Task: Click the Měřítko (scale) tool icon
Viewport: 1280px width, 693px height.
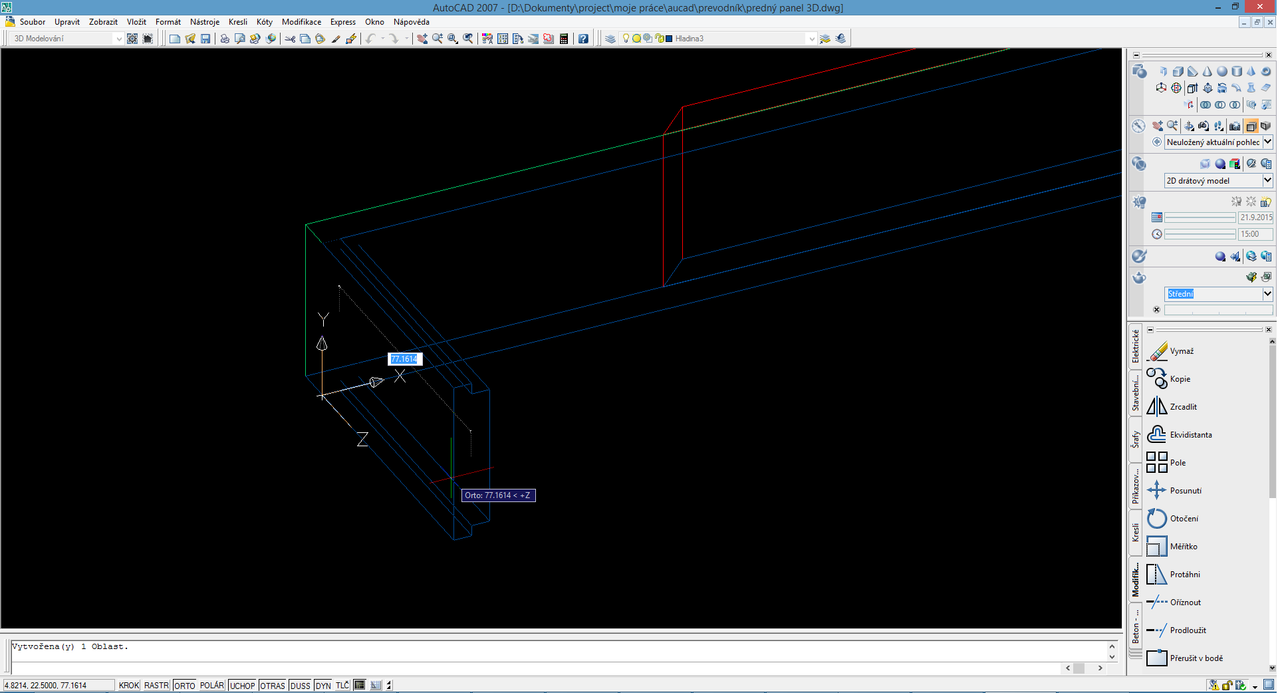Action: coord(1157,547)
